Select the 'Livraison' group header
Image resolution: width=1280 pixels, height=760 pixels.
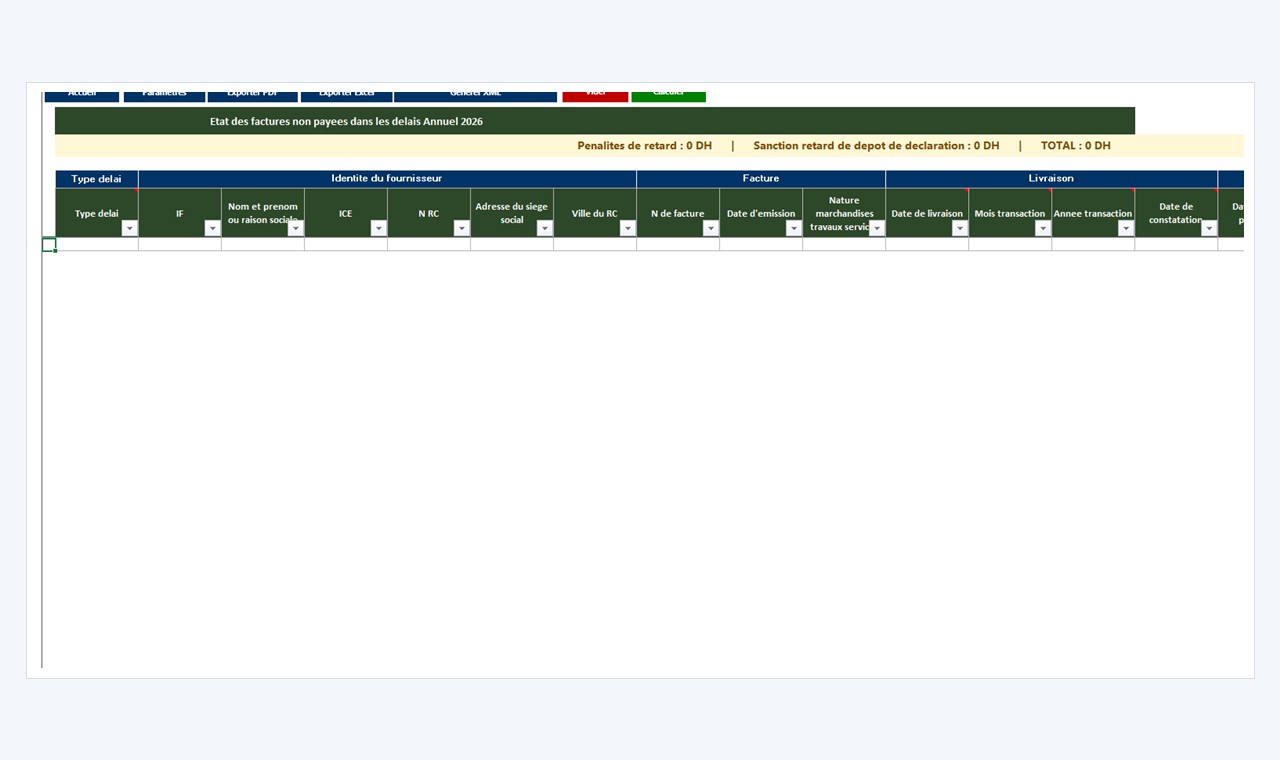[1051, 179]
